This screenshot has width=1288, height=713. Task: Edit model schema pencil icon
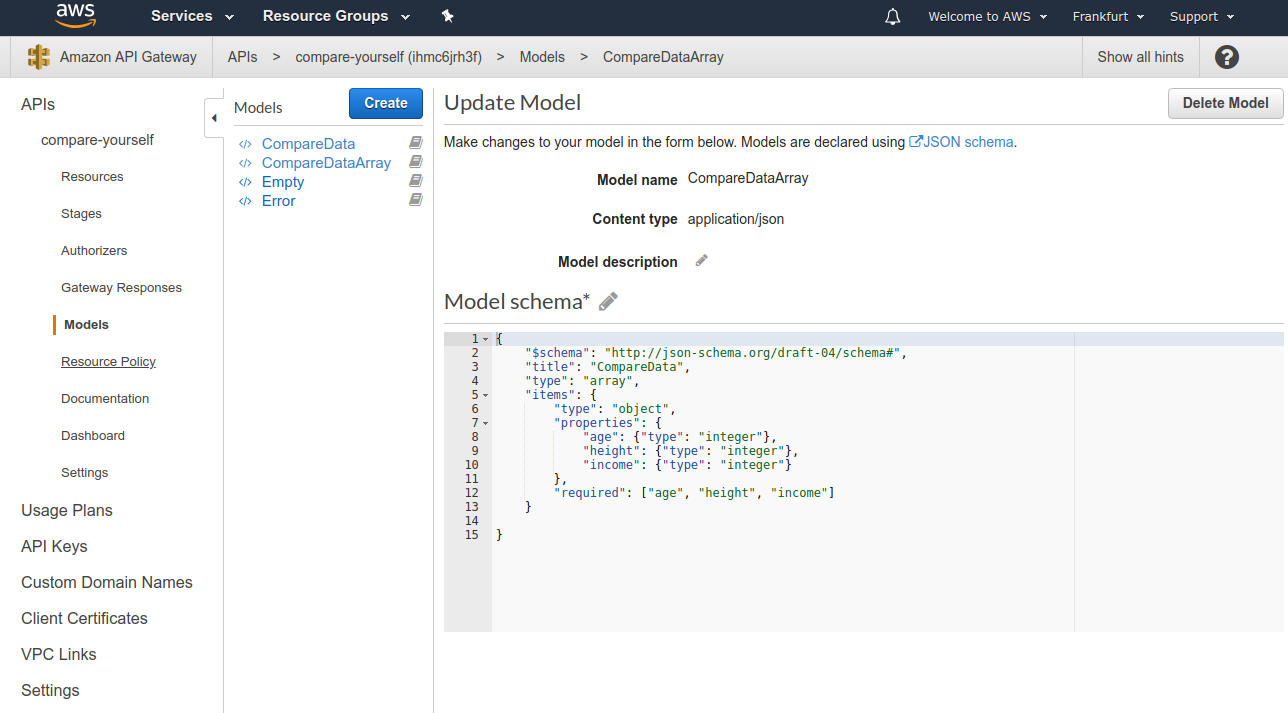tap(608, 301)
